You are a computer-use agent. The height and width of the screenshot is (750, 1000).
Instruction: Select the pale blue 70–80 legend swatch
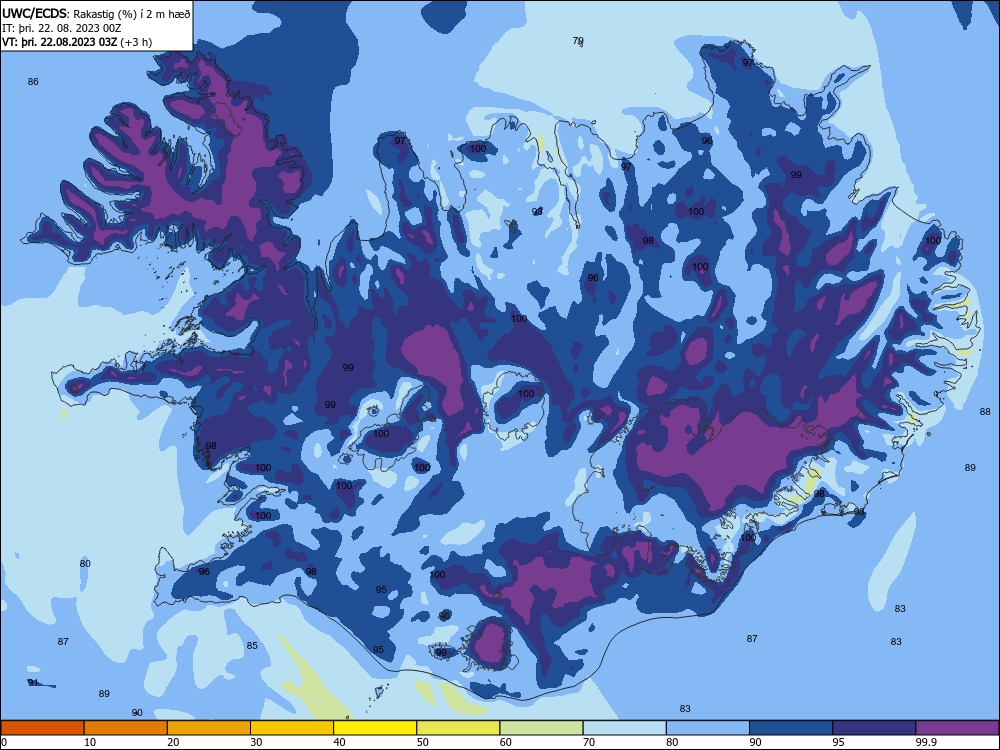click(x=624, y=728)
